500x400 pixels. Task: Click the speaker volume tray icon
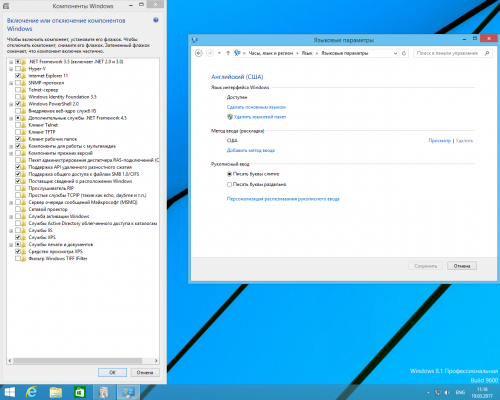click(x=447, y=393)
